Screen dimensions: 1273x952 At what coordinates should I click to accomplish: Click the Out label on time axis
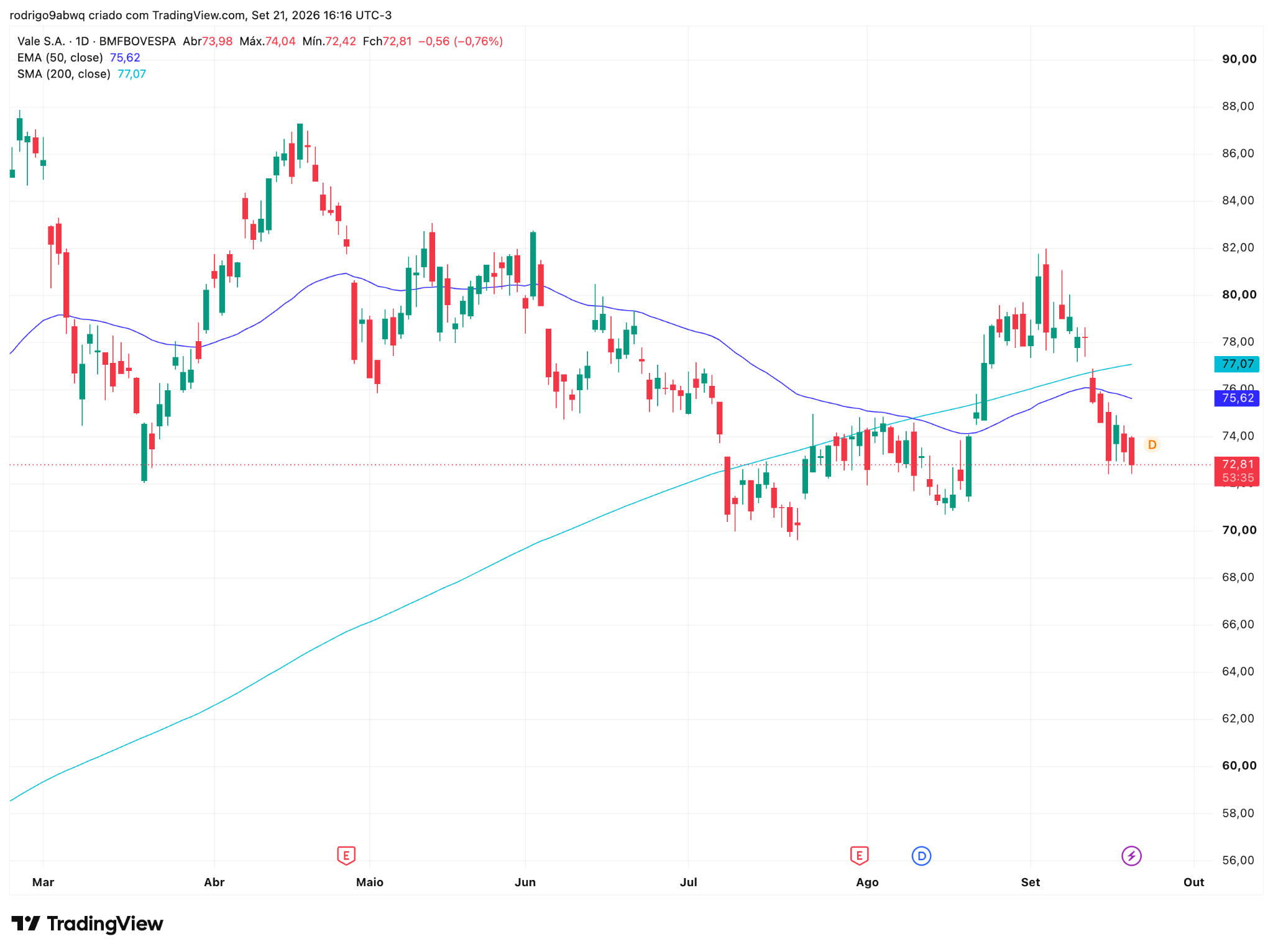click(x=1193, y=882)
